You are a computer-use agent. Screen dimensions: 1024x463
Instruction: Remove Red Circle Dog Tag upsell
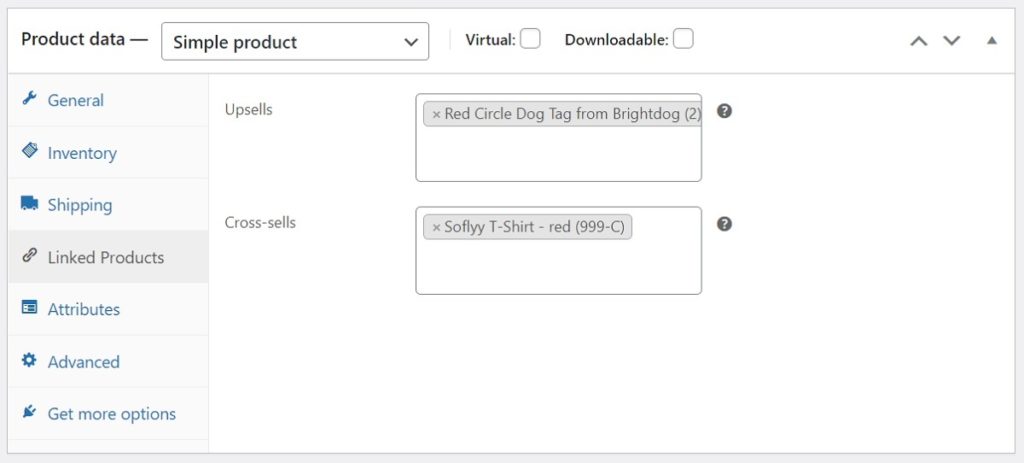(436, 115)
